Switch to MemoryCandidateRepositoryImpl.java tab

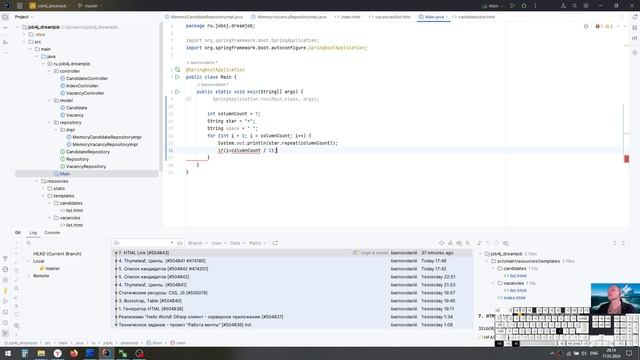click(204, 17)
